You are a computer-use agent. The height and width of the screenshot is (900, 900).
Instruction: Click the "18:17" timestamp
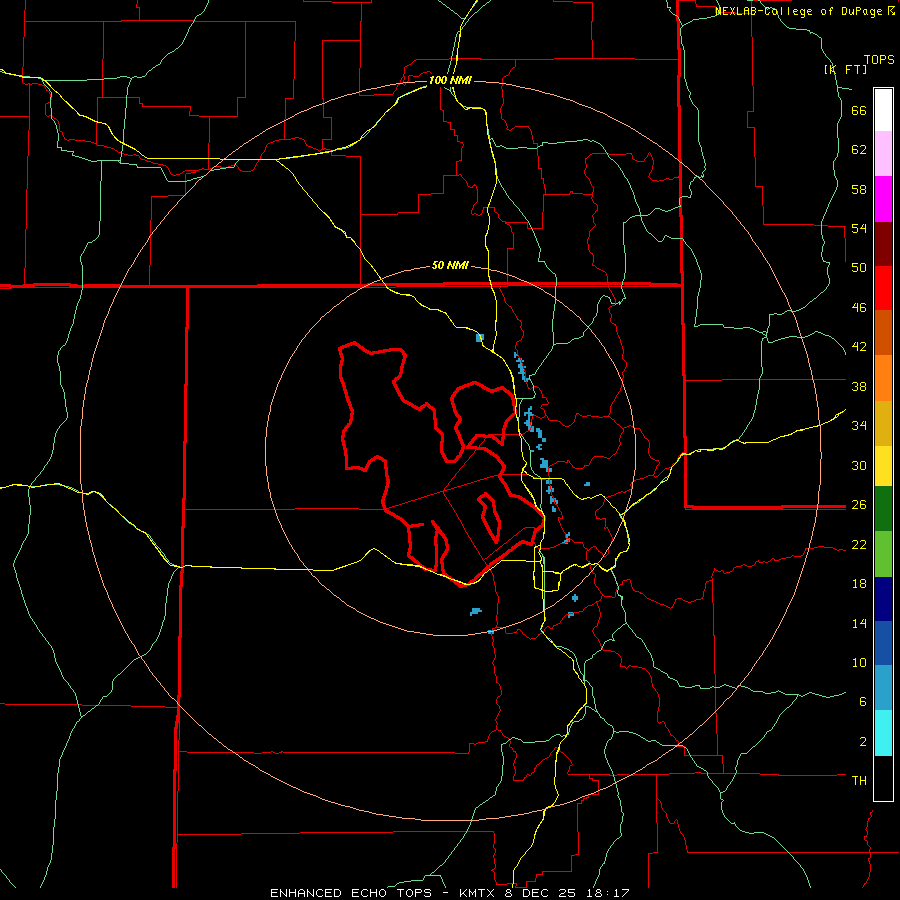click(x=607, y=893)
